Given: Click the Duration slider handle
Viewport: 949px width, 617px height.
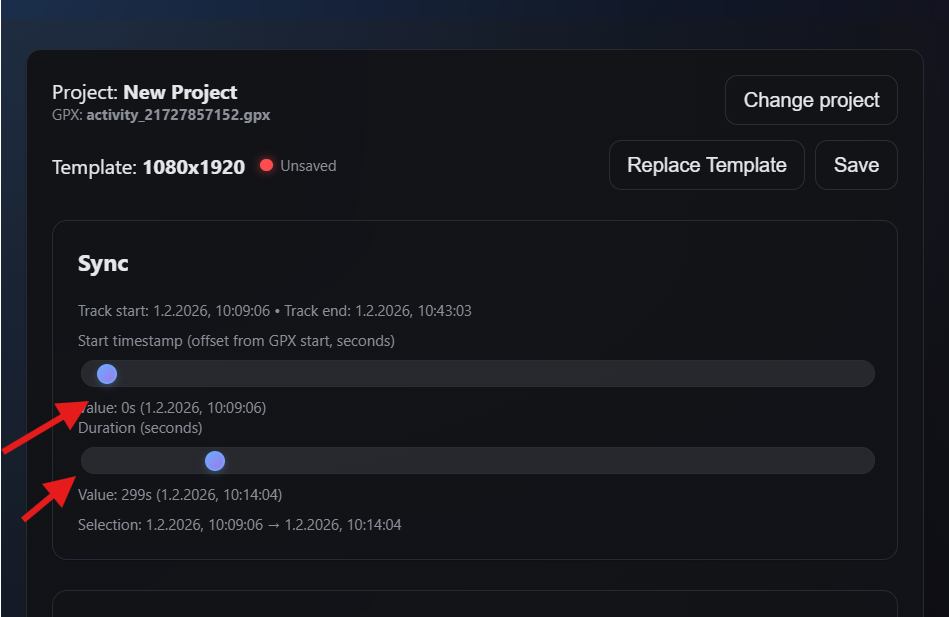Looking at the screenshot, I should [215, 461].
